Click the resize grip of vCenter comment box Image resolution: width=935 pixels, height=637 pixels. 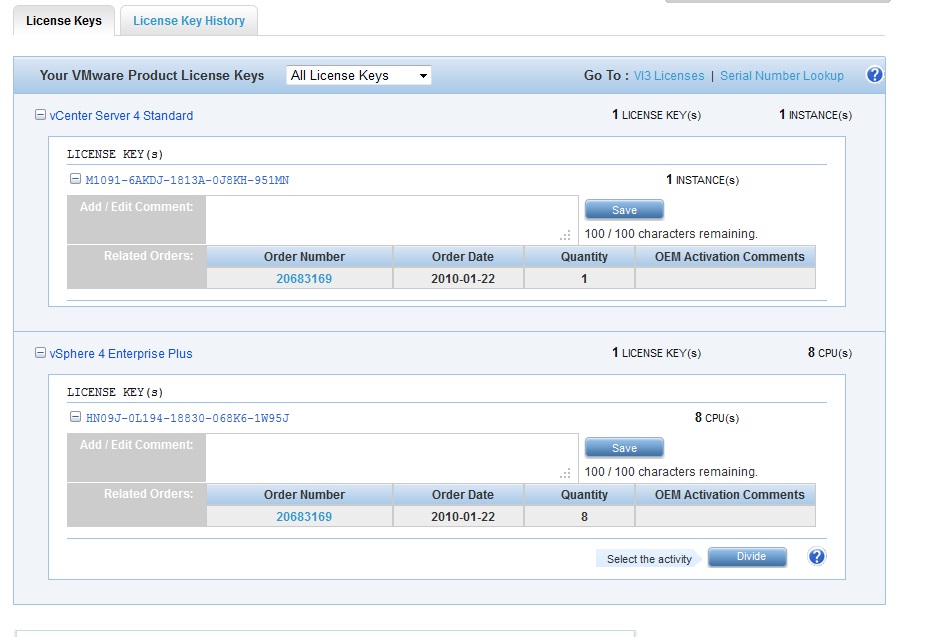pos(566,236)
